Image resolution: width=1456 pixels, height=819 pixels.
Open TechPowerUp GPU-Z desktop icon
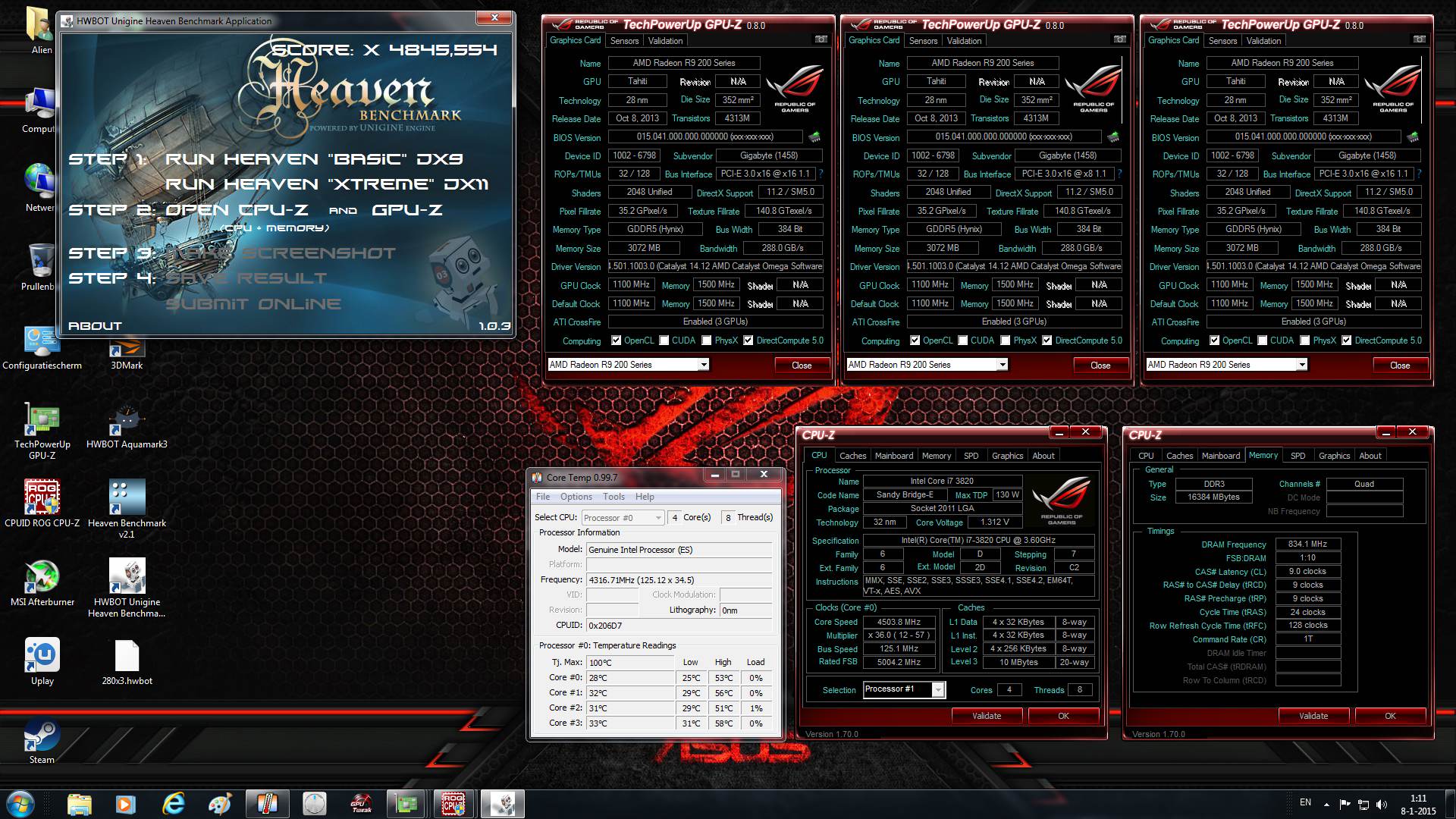pyautogui.click(x=42, y=430)
